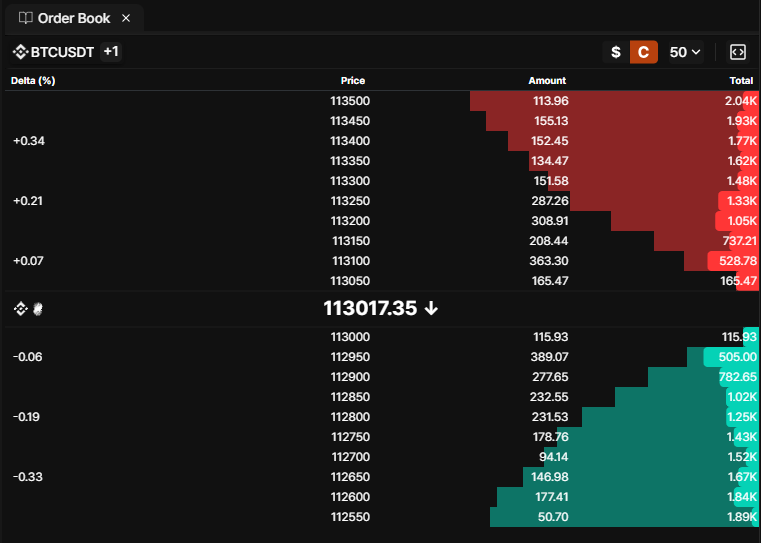
Task: Click the Delta (%) column header
Action: tap(33, 81)
